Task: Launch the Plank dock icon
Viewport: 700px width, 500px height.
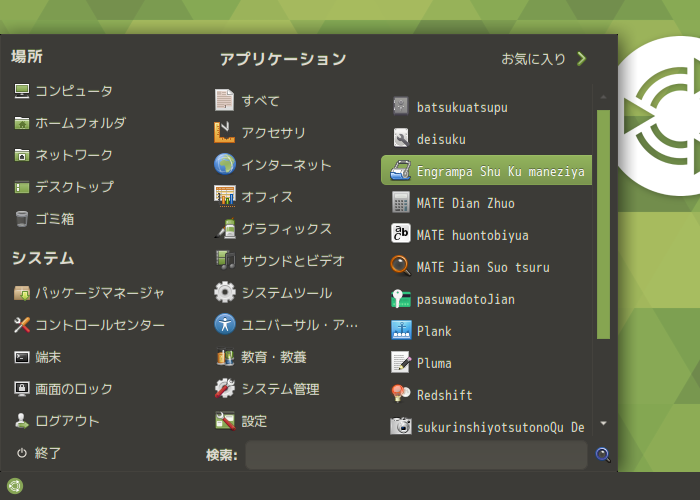Action: pyautogui.click(x=401, y=331)
